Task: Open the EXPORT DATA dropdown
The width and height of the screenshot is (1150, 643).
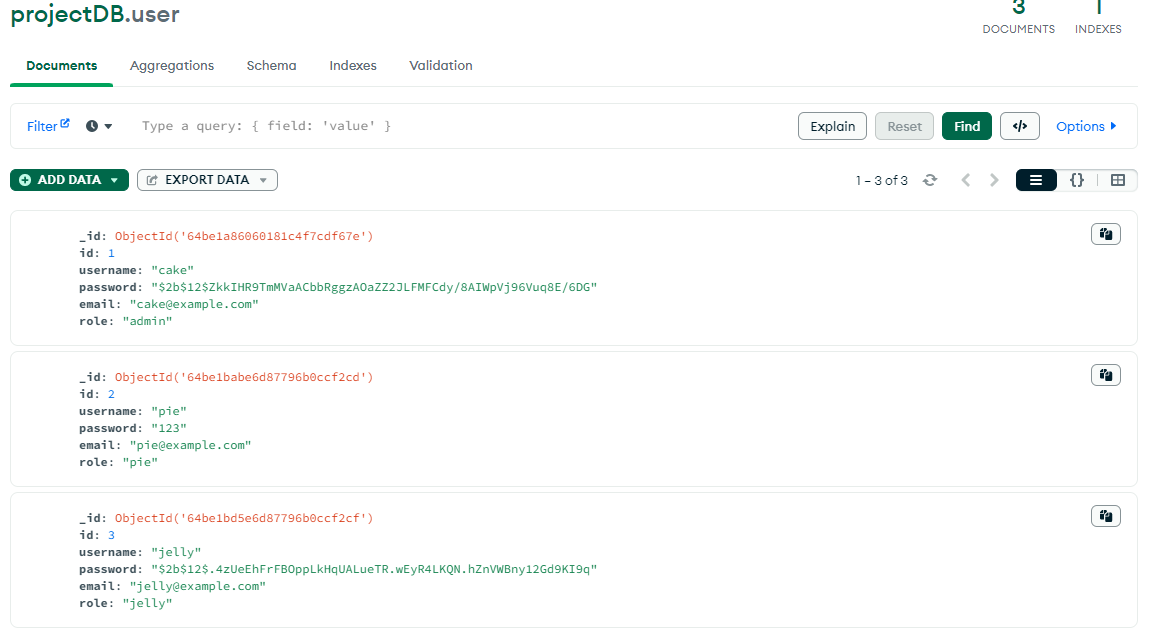Action: (x=208, y=180)
